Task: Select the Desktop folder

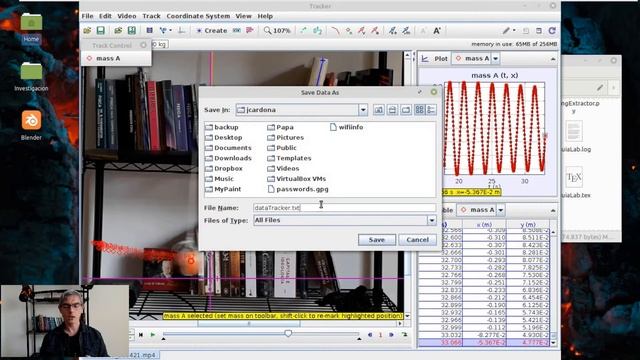Action: point(224,138)
